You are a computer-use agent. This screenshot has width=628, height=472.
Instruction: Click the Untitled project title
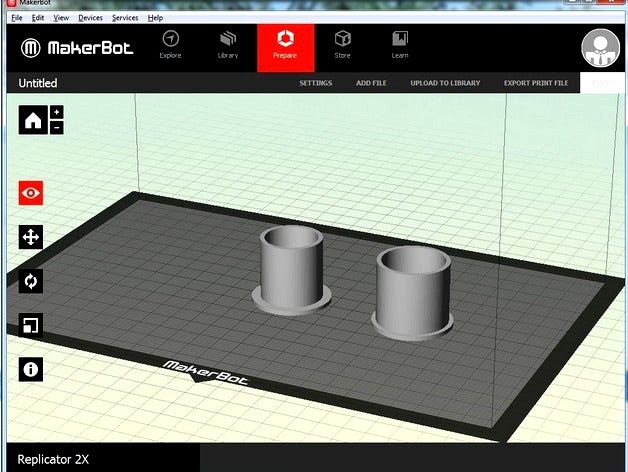[38, 83]
